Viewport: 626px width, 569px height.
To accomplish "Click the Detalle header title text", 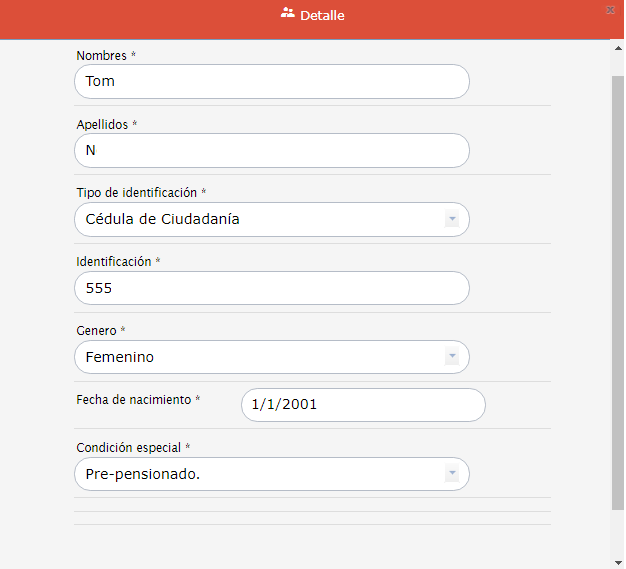I will click(x=322, y=16).
